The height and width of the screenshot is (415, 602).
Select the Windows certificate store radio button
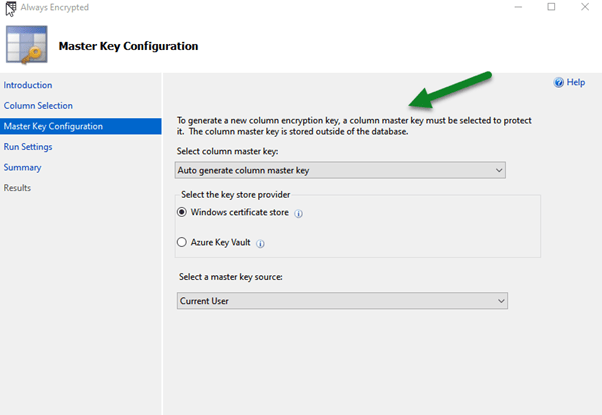[x=182, y=212]
